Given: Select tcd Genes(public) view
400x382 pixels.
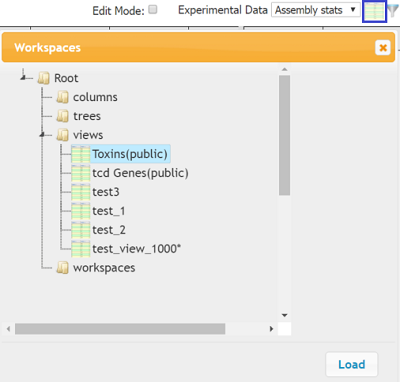Looking at the screenshot, I should [140, 173].
